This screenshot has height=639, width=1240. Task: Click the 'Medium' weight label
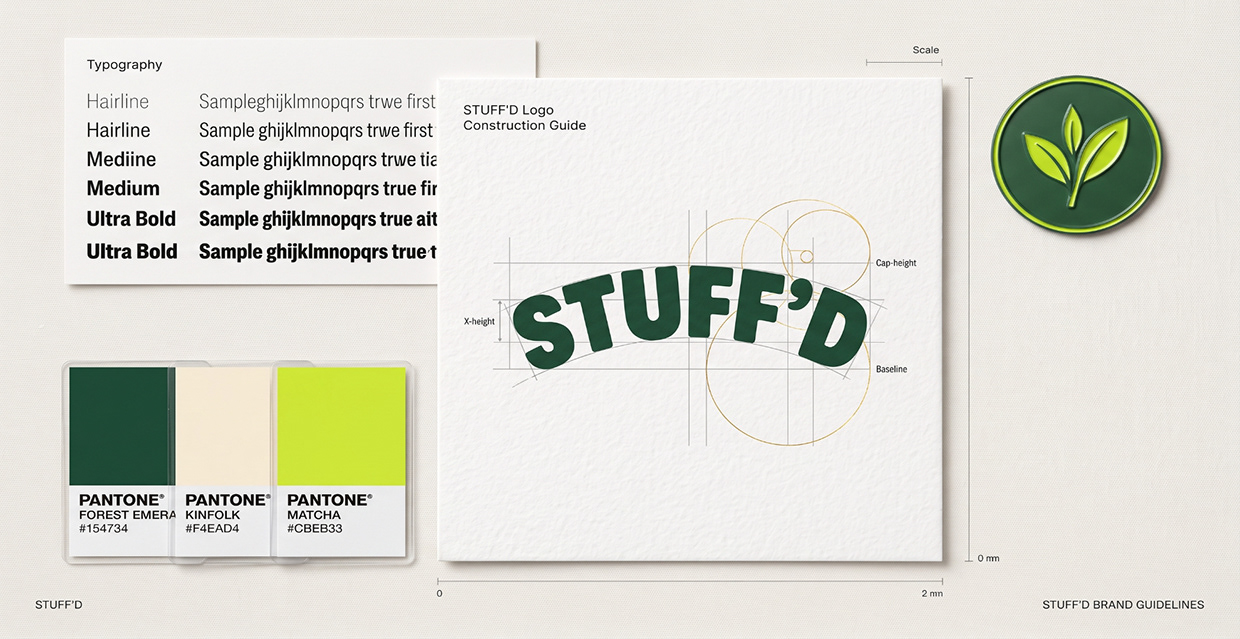point(123,188)
